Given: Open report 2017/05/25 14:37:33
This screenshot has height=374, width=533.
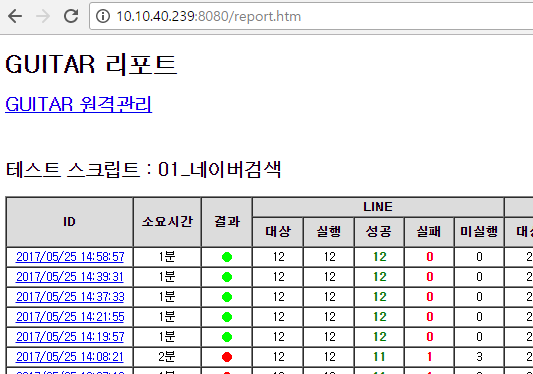Looking at the screenshot, I should click(x=70, y=297).
